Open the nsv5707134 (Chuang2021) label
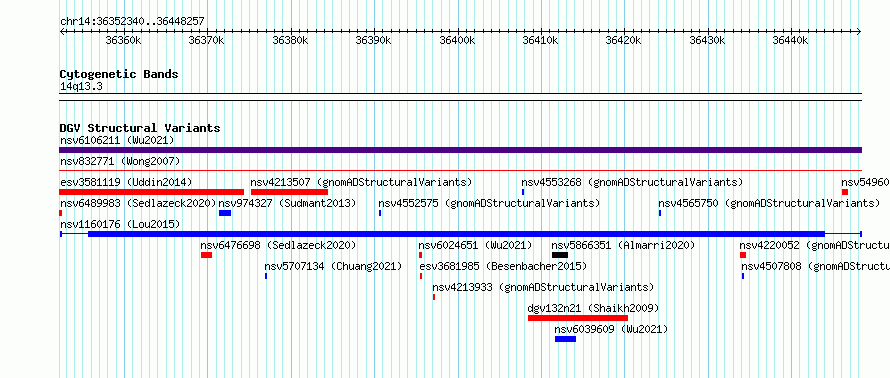Image resolution: width=890 pixels, height=378 pixels. [x=333, y=266]
